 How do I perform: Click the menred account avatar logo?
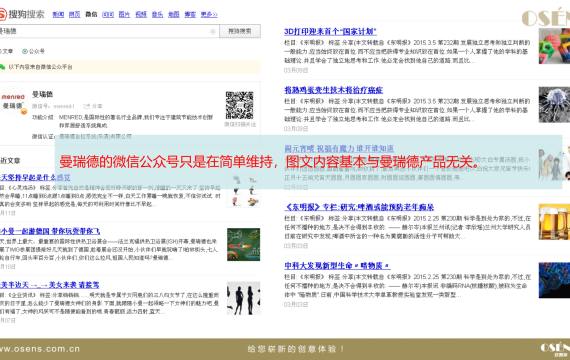(13, 101)
